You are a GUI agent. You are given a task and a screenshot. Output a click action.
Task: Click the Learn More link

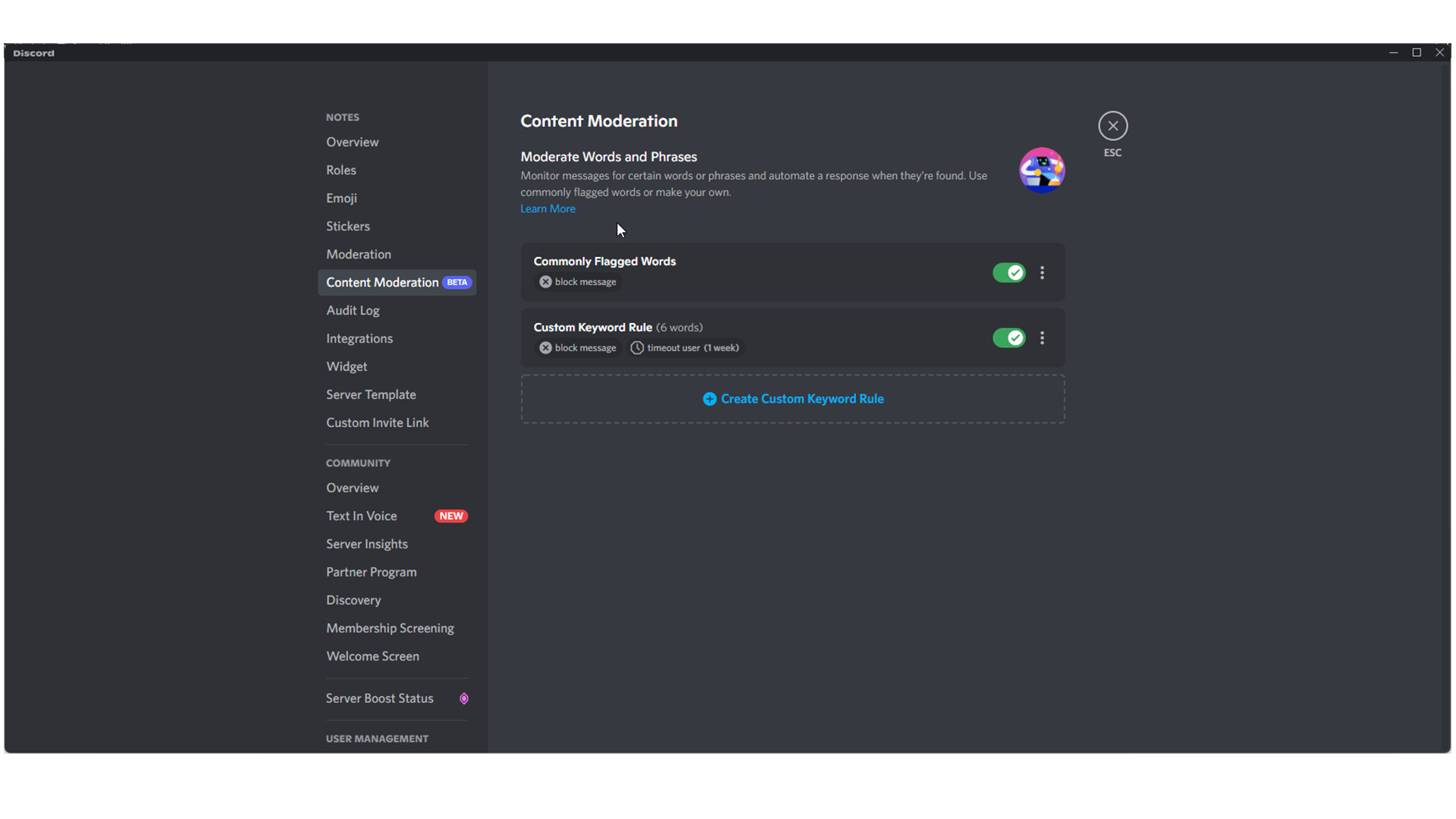point(548,208)
